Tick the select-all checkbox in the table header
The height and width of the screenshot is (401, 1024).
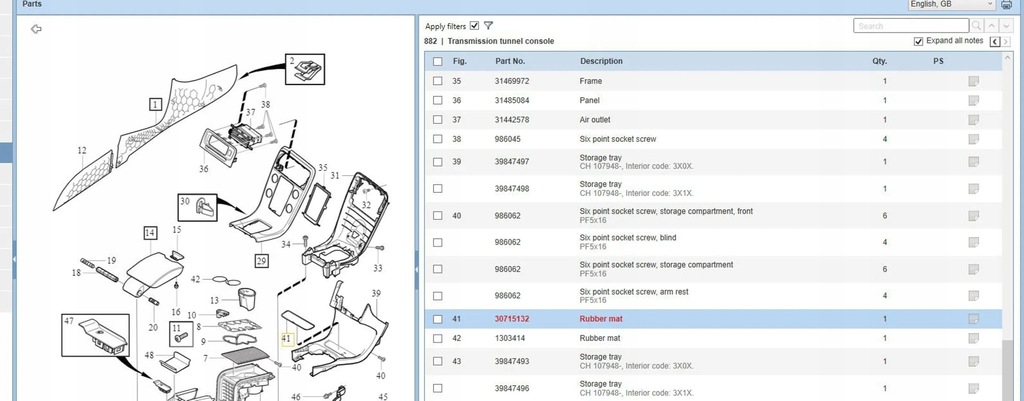coord(438,61)
